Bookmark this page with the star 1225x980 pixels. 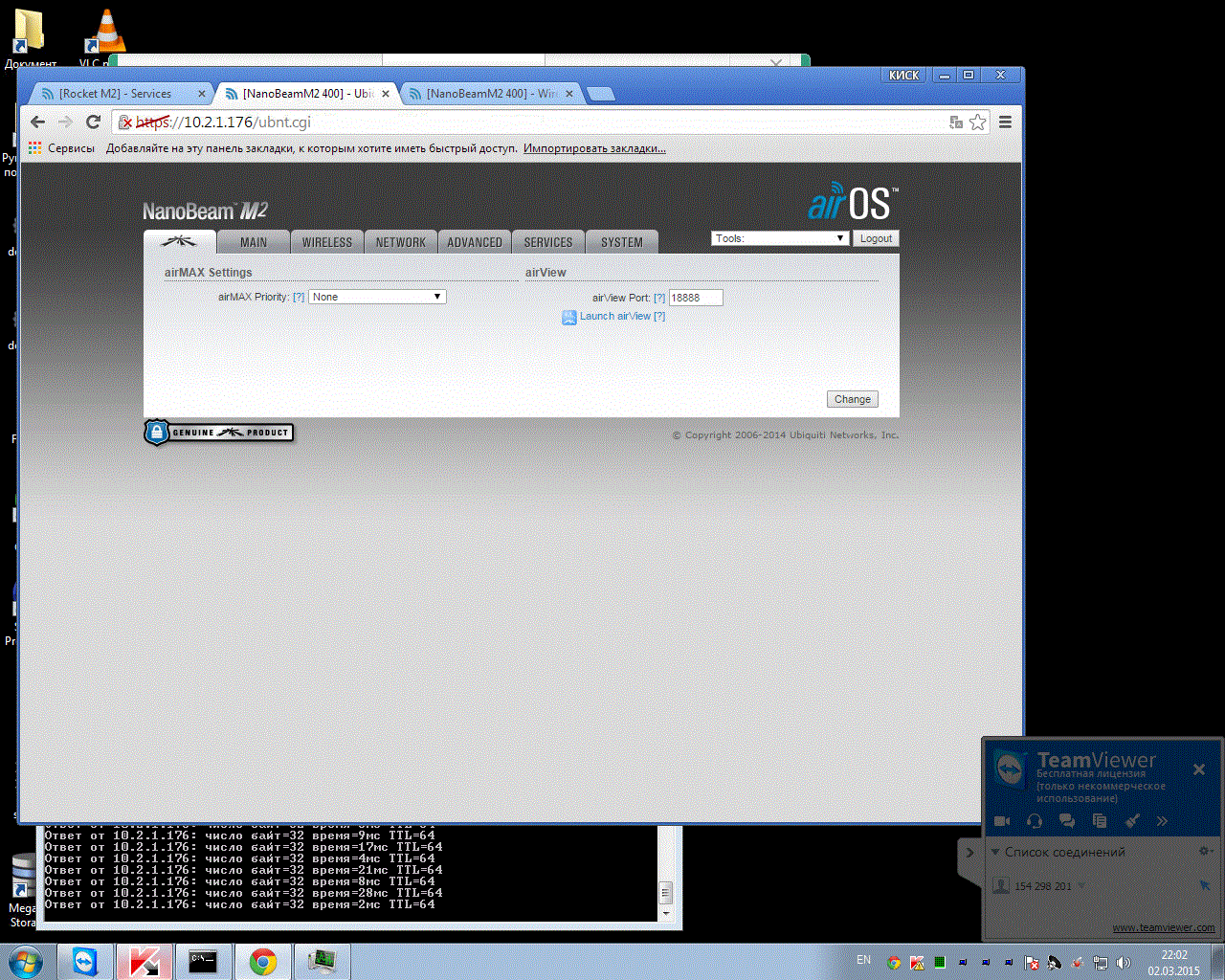(x=977, y=122)
